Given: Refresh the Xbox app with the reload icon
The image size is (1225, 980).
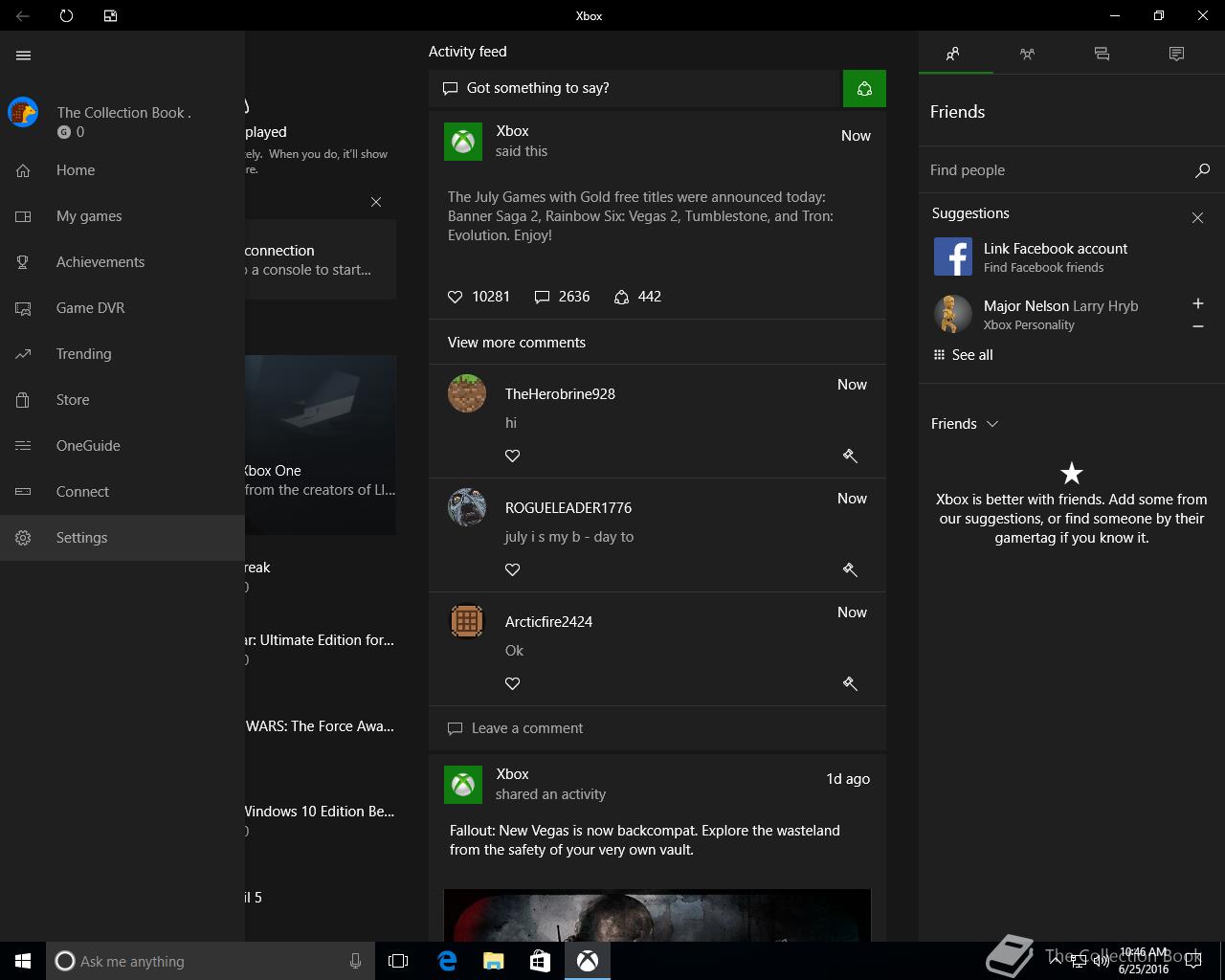Looking at the screenshot, I should [66, 15].
